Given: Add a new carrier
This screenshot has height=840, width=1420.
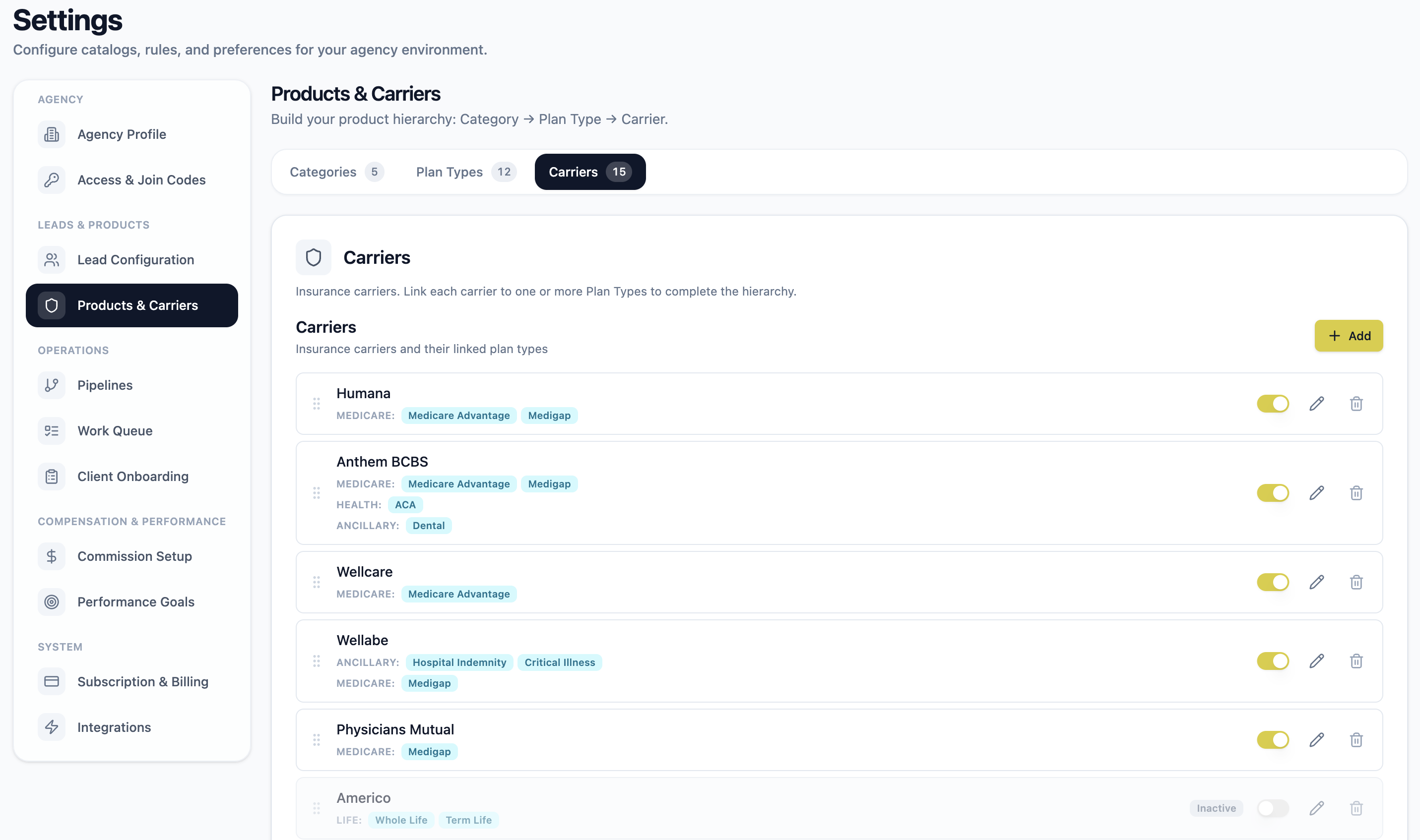Looking at the screenshot, I should pos(1349,336).
